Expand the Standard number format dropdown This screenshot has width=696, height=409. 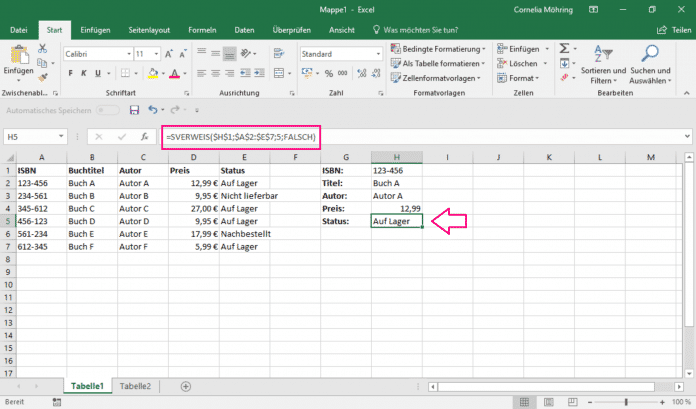tap(377, 53)
